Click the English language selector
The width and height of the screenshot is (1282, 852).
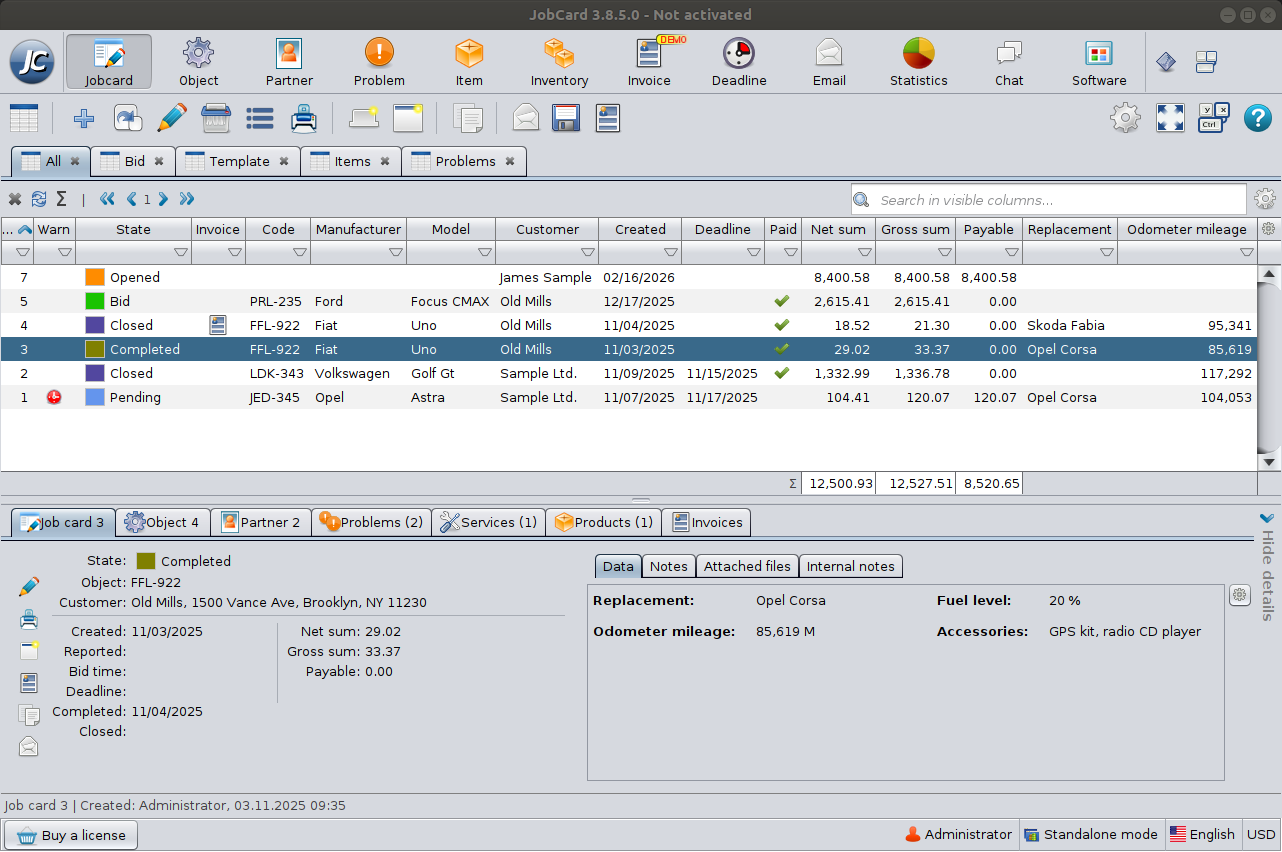click(1202, 834)
